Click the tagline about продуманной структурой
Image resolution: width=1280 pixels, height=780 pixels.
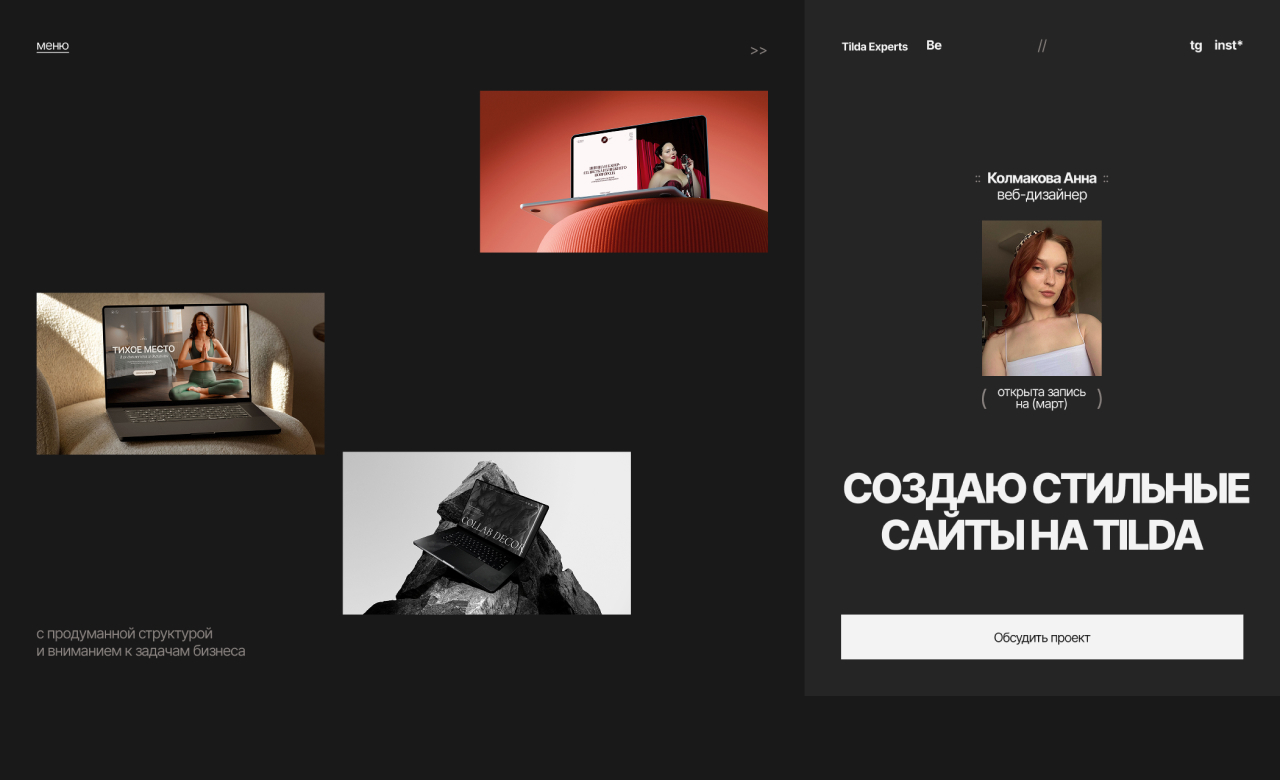(x=139, y=641)
